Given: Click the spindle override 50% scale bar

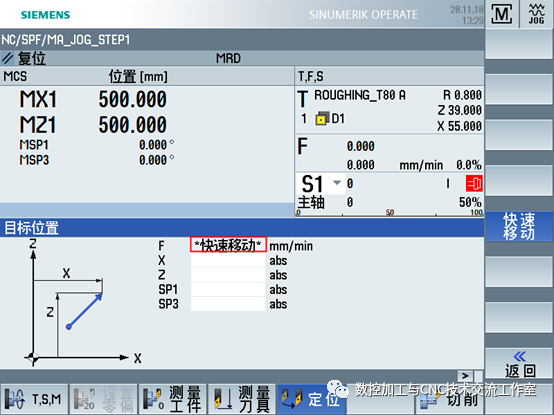Looking at the screenshot, I should (390, 213).
